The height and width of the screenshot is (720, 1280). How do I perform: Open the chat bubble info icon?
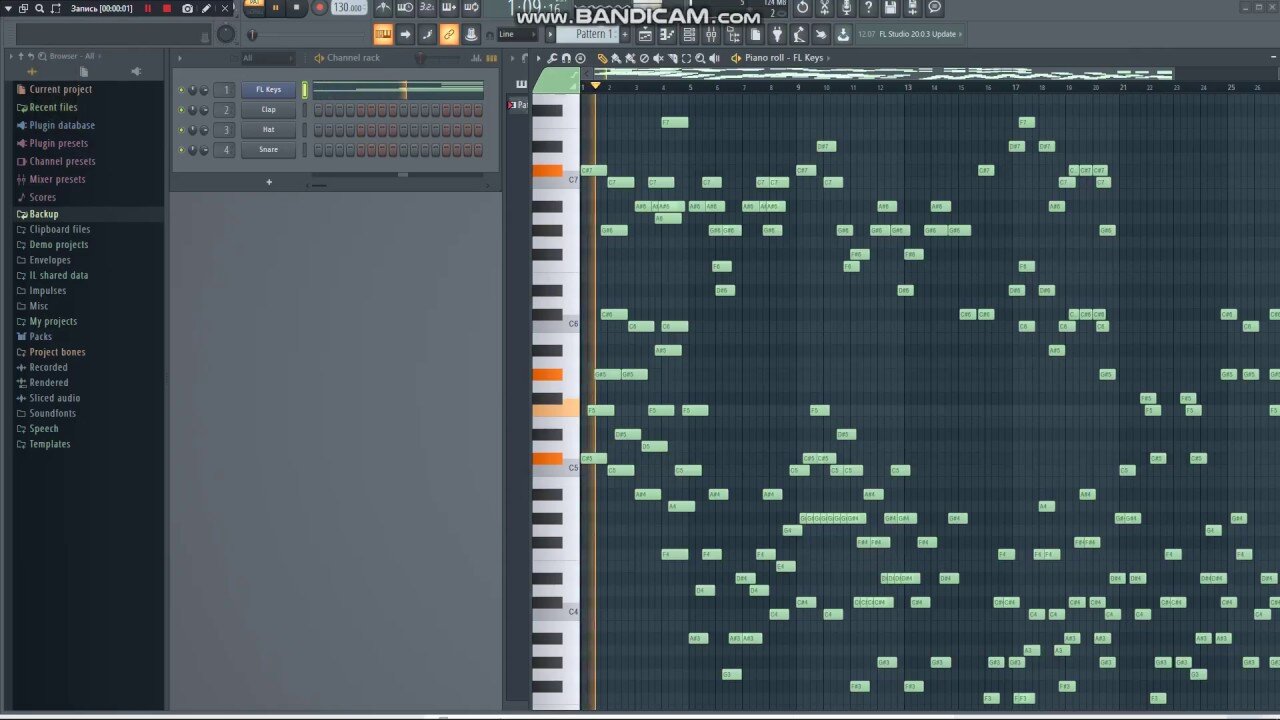coord(934,7)
